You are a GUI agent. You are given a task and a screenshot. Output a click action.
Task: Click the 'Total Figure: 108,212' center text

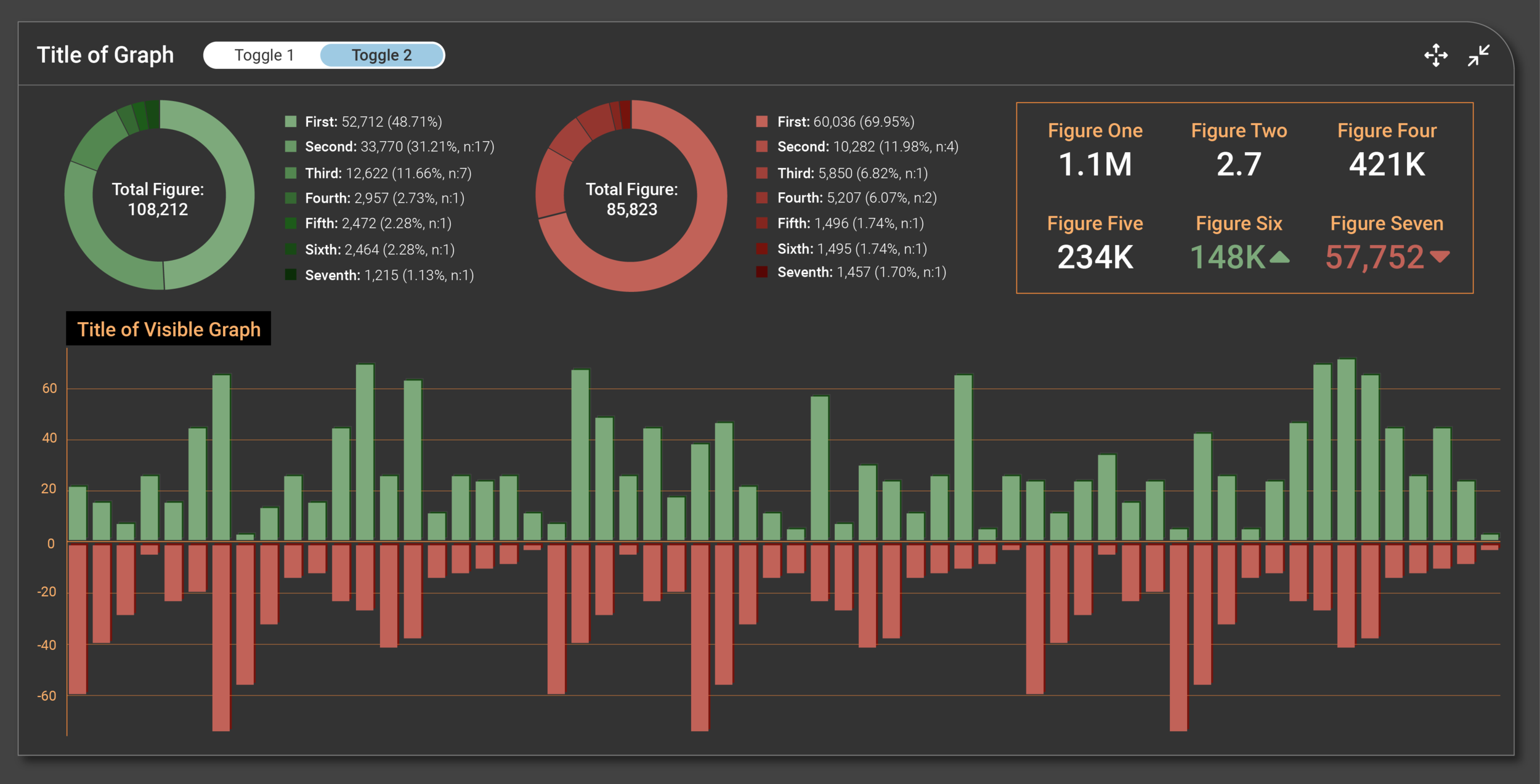point(158,199)
